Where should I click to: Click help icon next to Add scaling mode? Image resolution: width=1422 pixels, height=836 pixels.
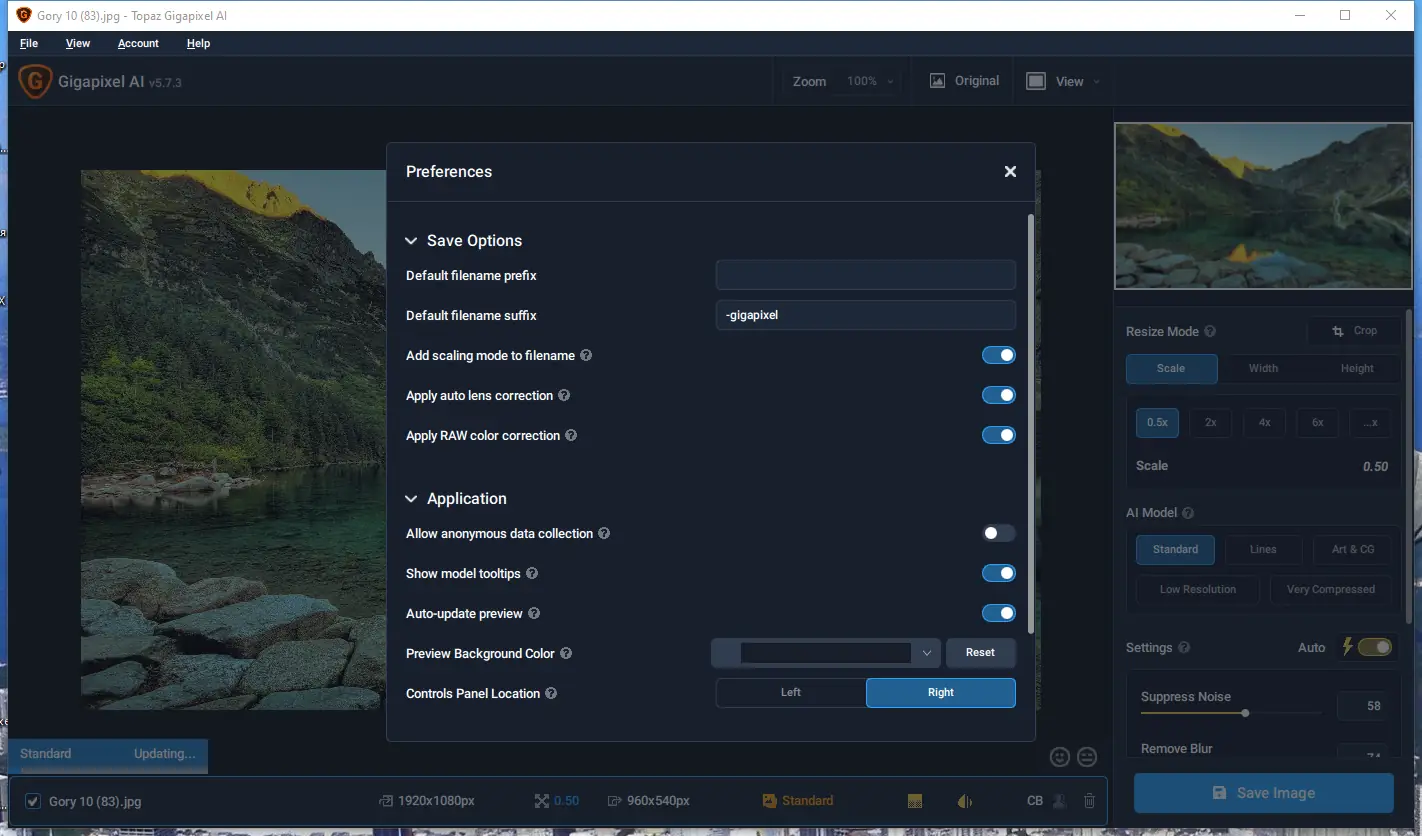586,355
